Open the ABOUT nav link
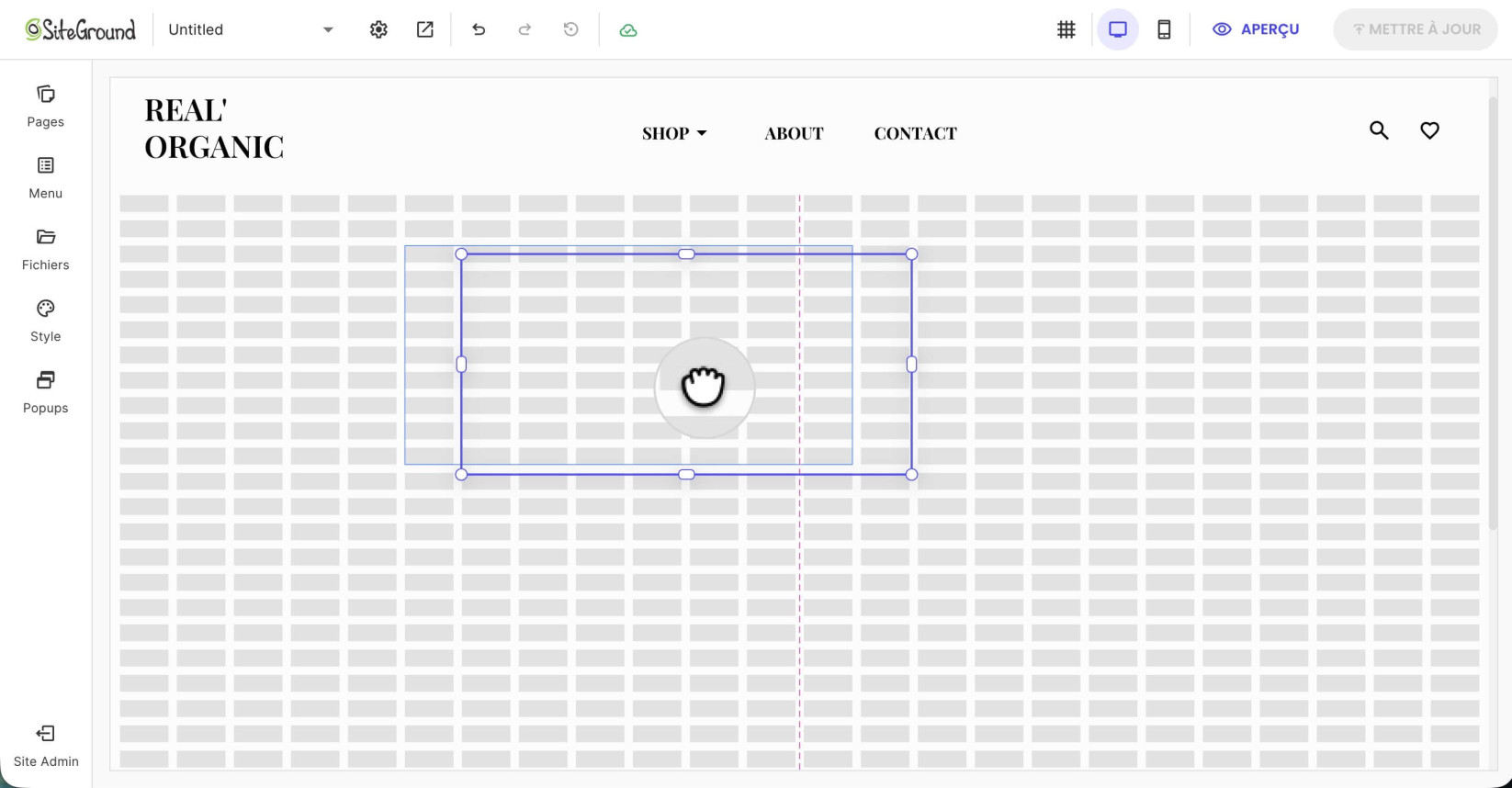 coord(794,133)
